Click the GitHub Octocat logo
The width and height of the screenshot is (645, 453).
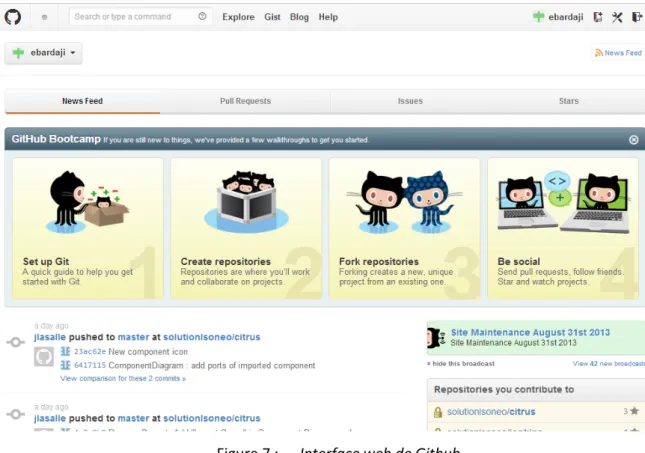[13, 17]
